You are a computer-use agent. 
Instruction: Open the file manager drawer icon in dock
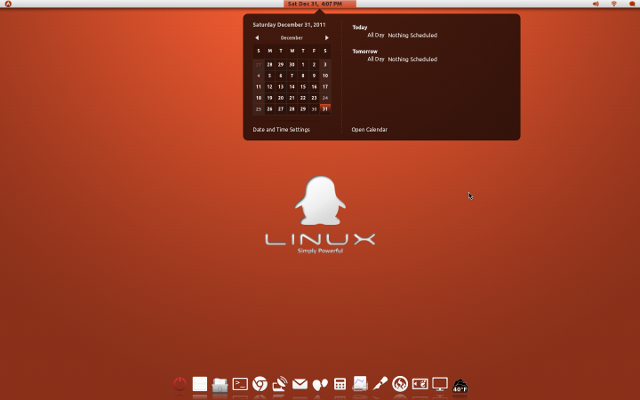(x=220, y=384)
